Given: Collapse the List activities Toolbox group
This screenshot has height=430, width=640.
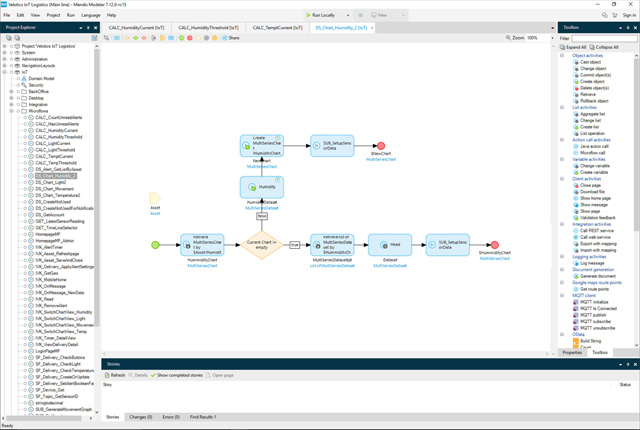Looking at the screenshot, I should (562, 107).
